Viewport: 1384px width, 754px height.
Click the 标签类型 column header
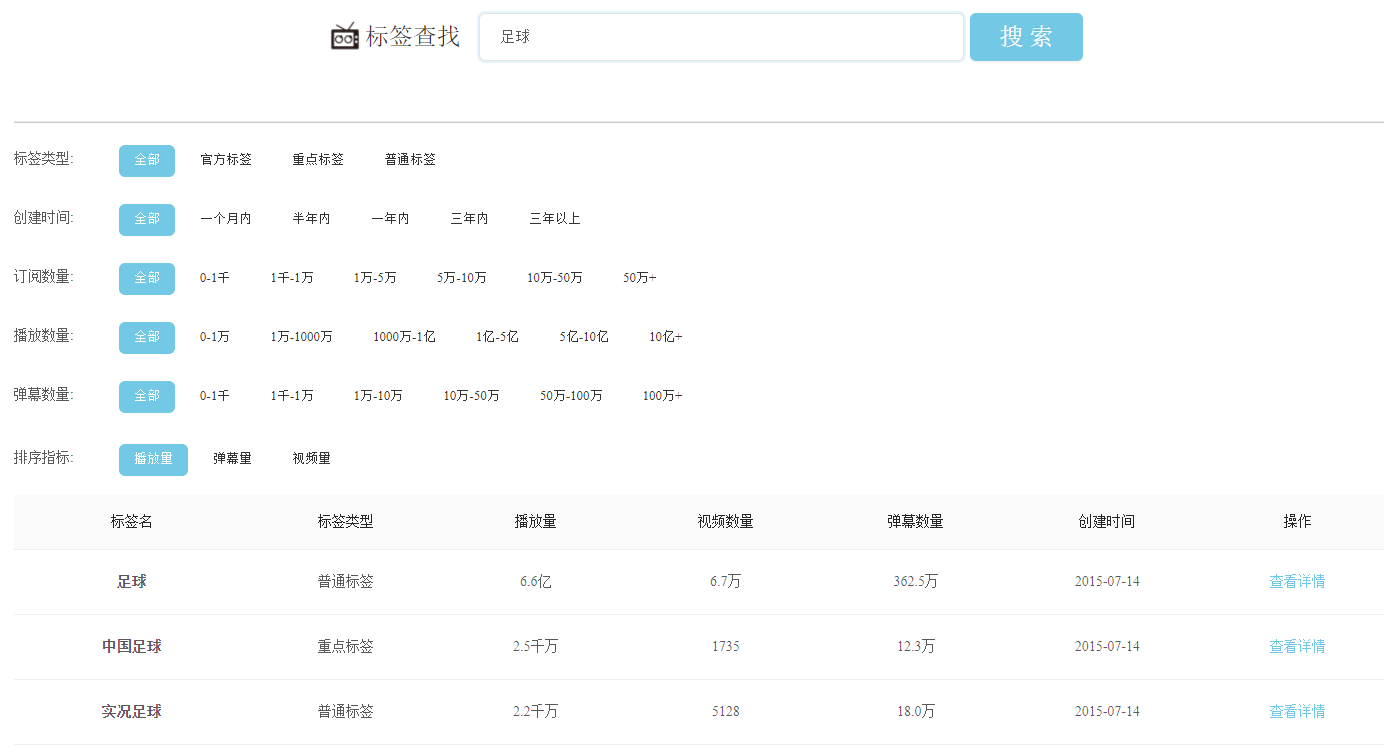pyautogui.click(x=346, y=522)
